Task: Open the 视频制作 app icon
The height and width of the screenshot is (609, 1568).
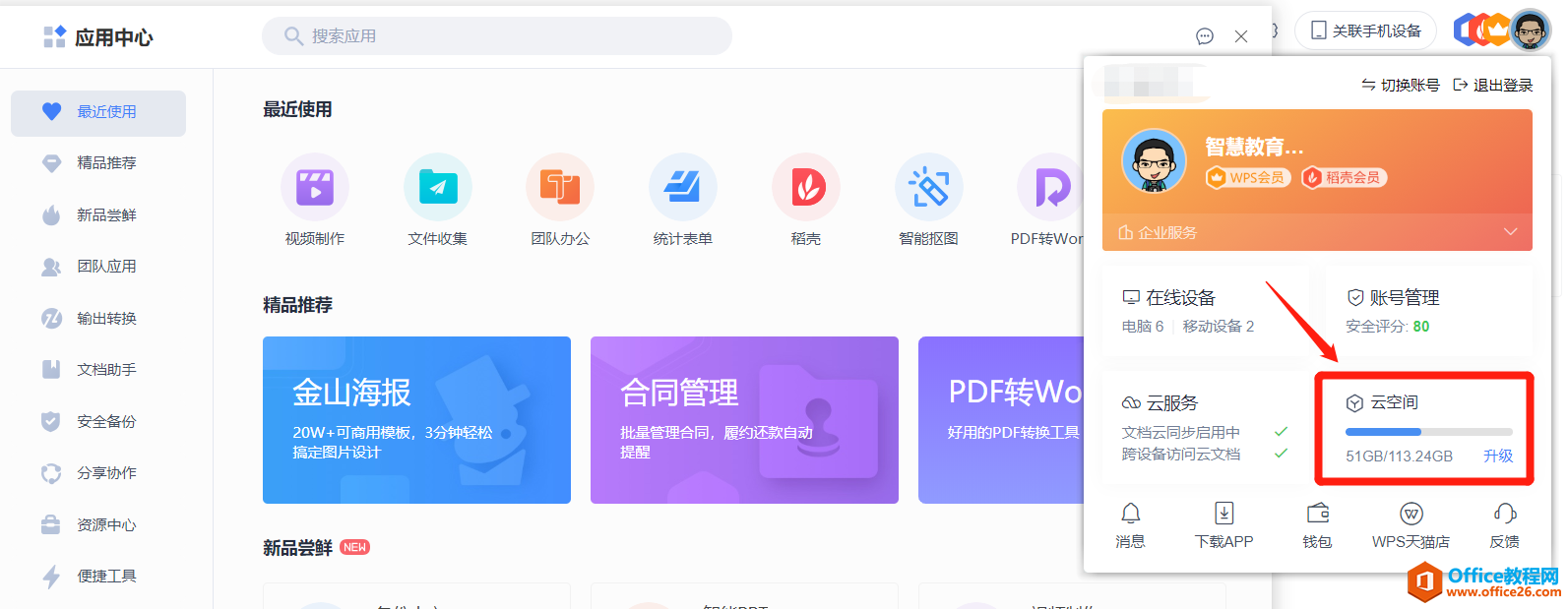Action: pos(315,187)
